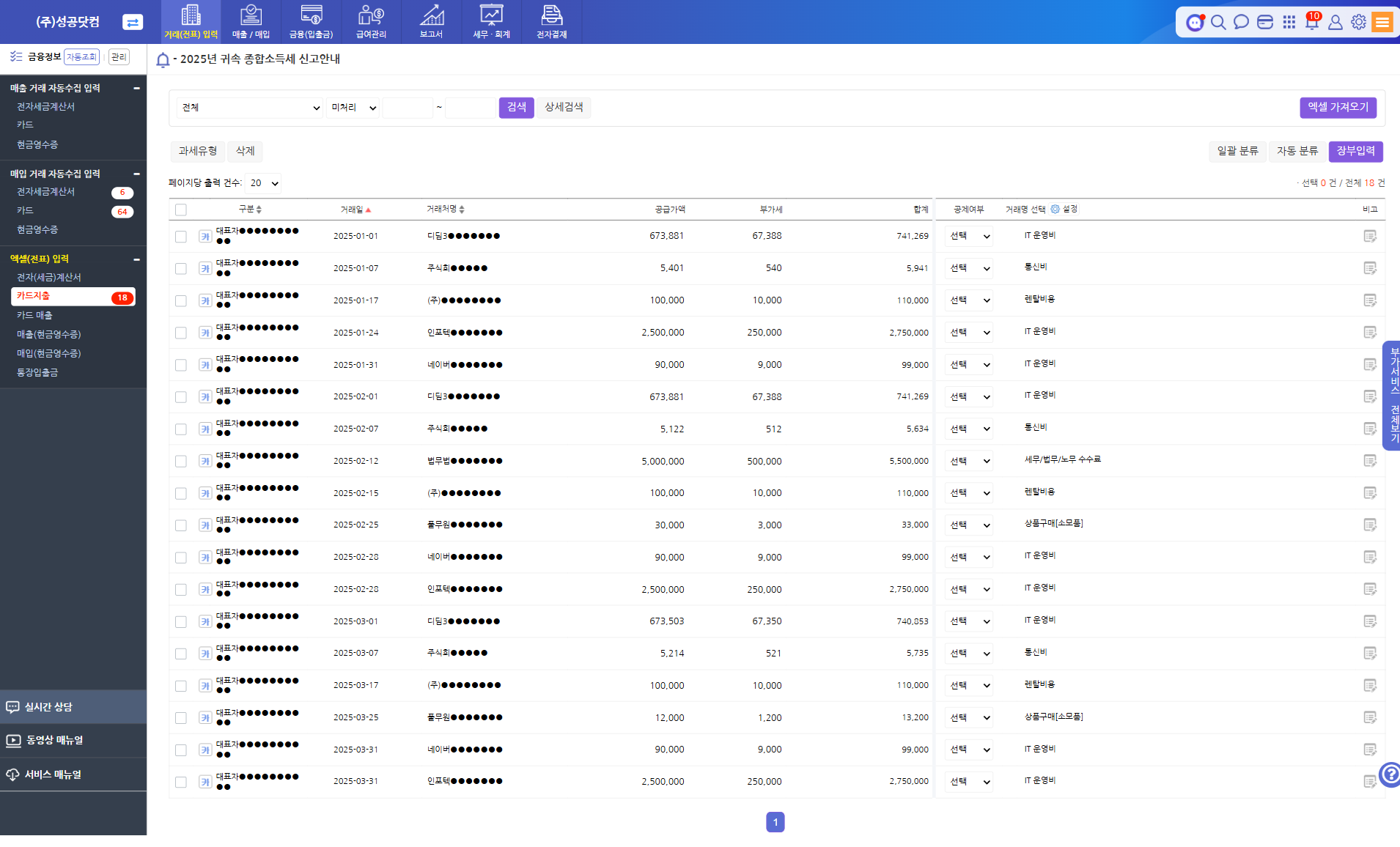Viewport: 1400px width, 847px height.
Task: Open the 금융(입출금) top menu
Action: (311, 22)
